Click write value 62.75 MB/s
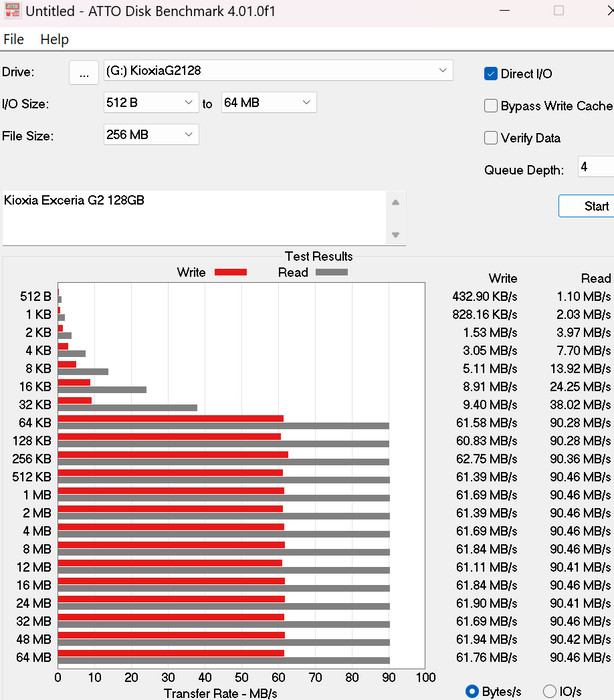 (486, 459)
